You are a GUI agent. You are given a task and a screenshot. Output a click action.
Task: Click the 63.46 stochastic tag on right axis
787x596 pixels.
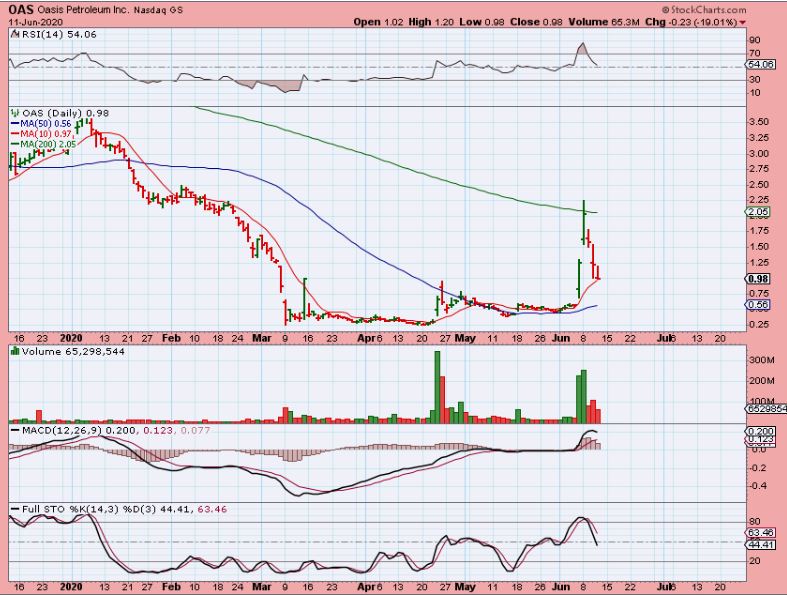[761, 533]
